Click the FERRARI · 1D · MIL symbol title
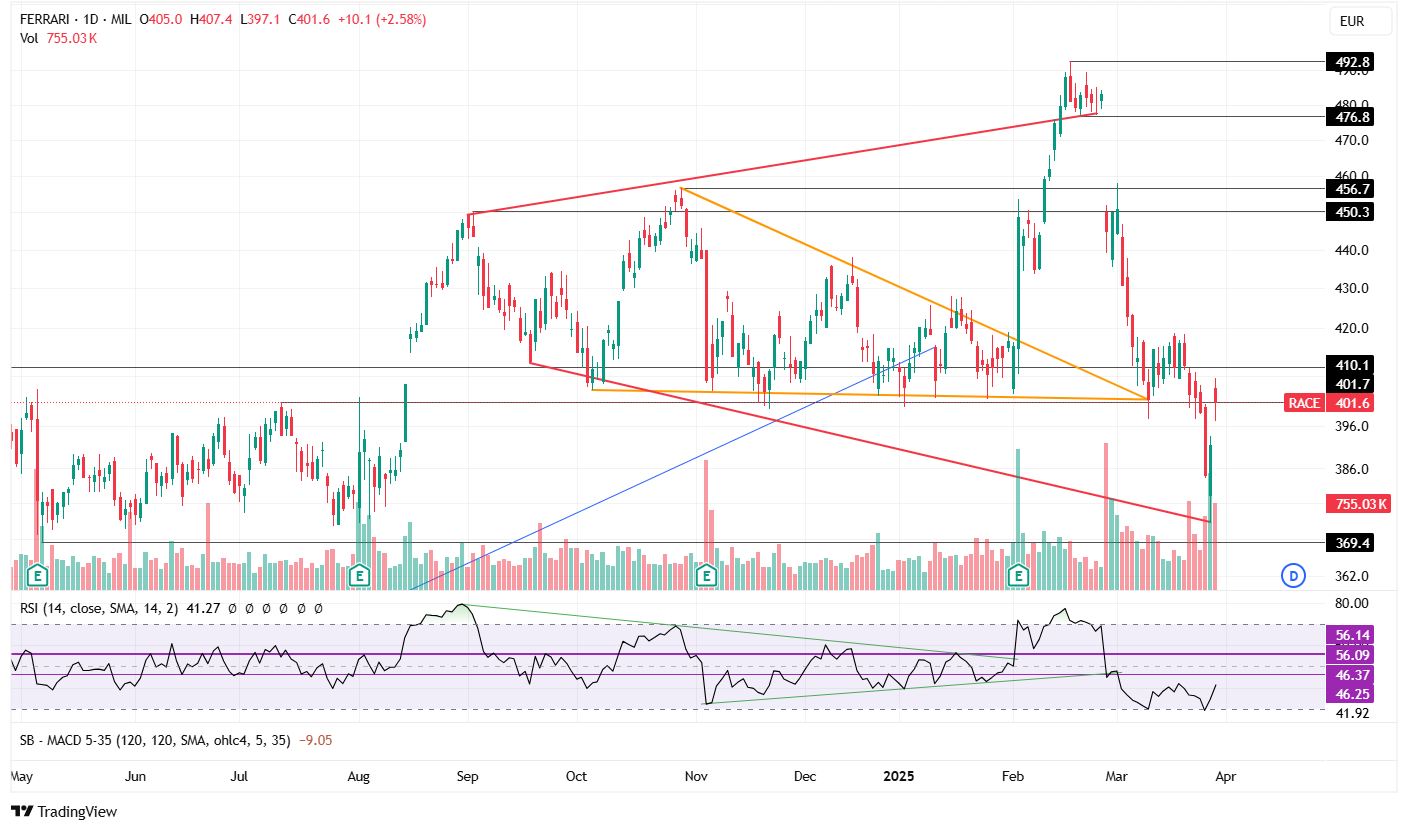This screenshot has height=830, width=1408. [x=76, y=19]
